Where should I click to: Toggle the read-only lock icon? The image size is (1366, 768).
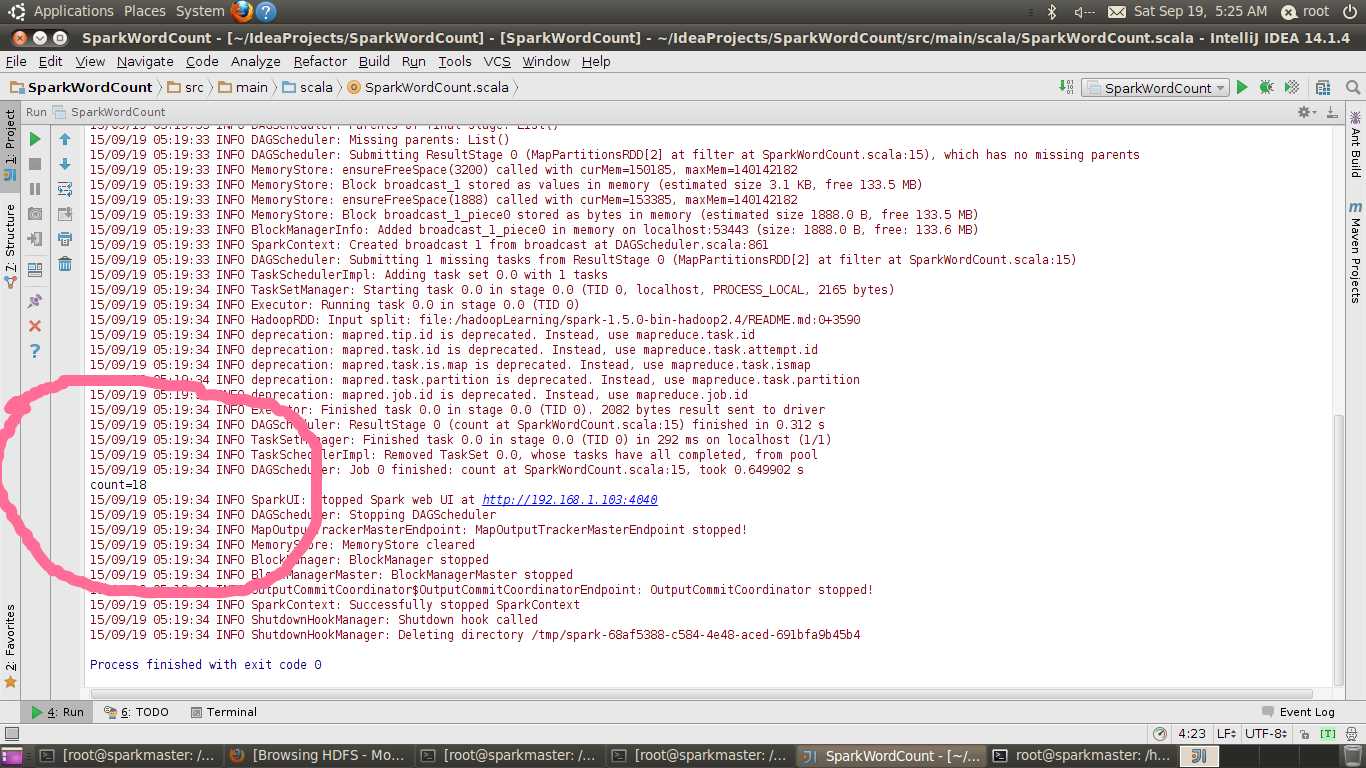point(1304,734)
